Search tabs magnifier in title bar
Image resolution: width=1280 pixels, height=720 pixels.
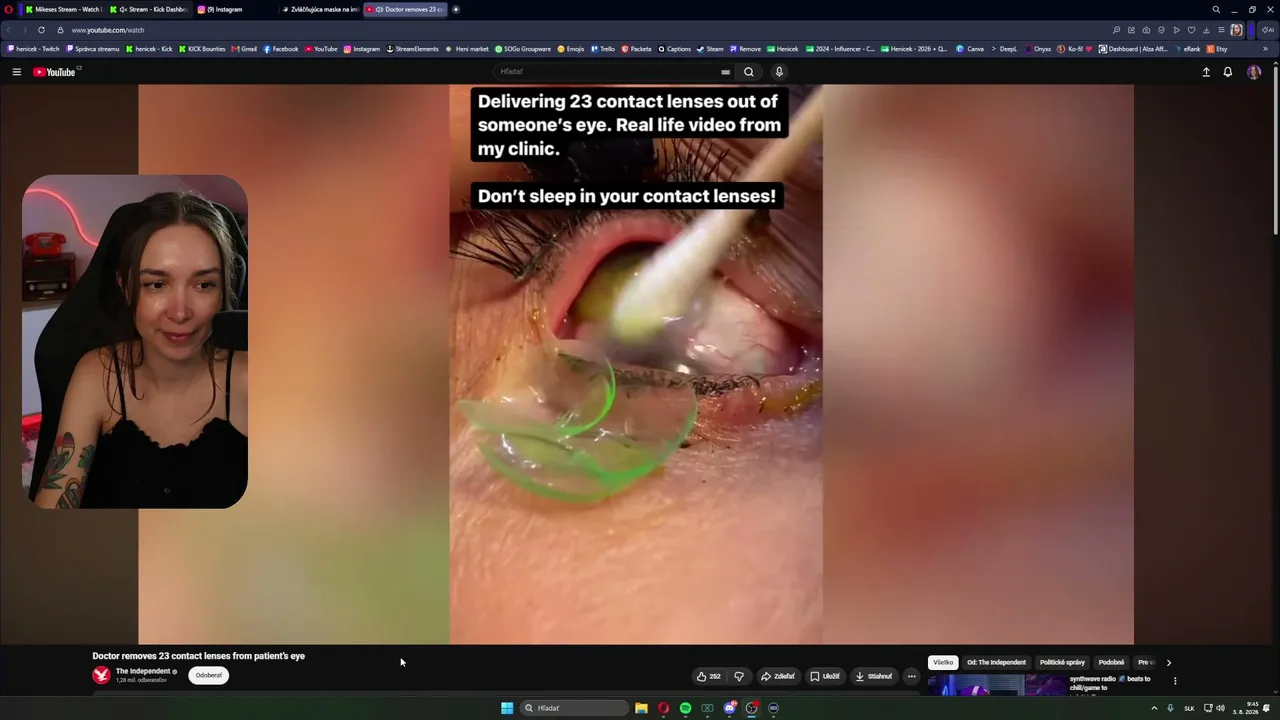pos(1216,9)
